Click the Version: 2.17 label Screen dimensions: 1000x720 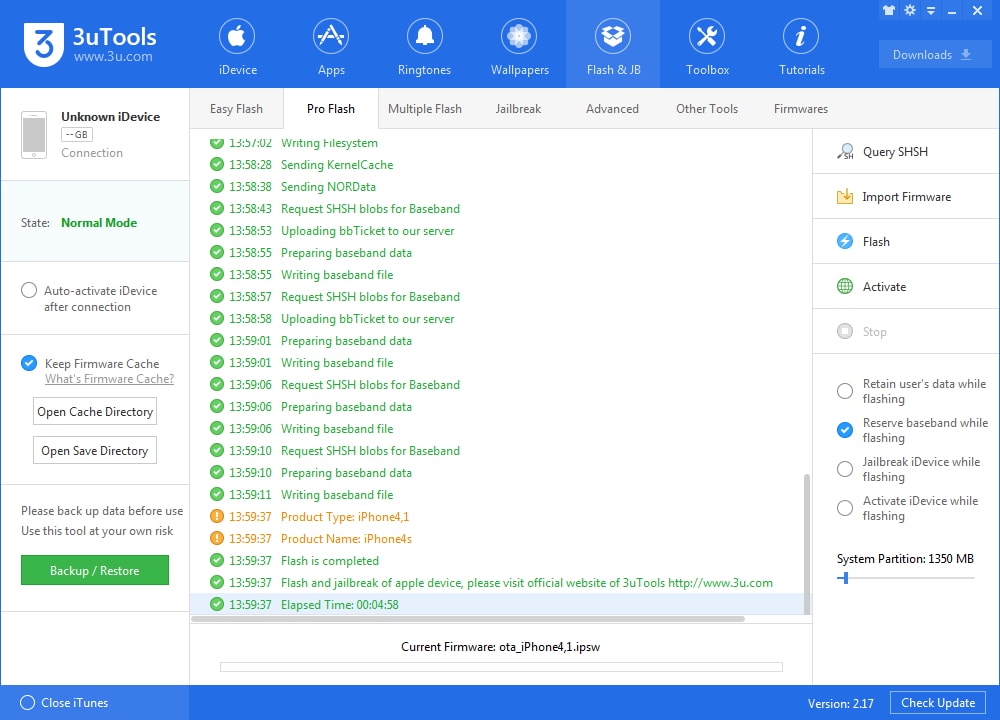click(x=841, y=703)
